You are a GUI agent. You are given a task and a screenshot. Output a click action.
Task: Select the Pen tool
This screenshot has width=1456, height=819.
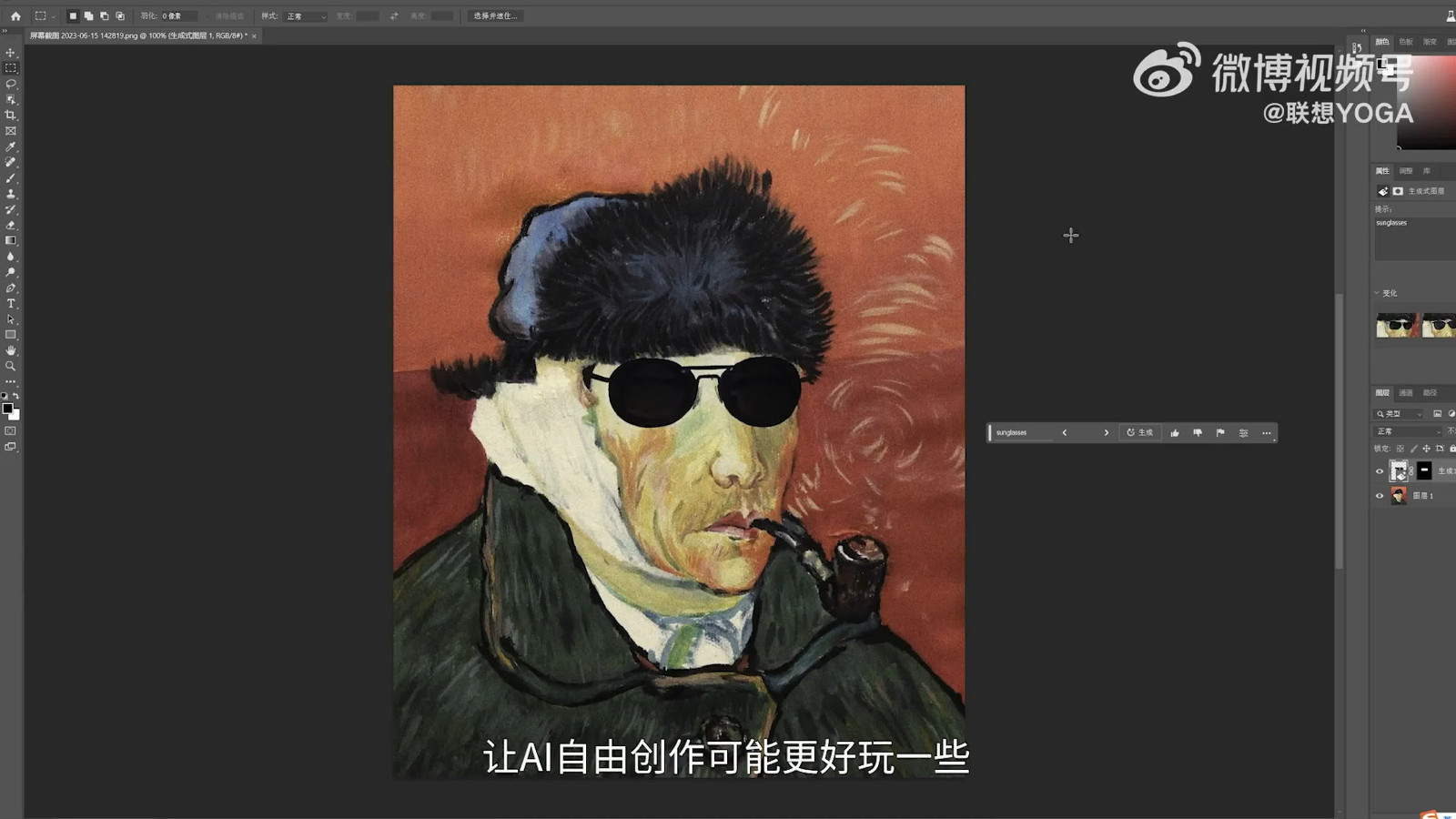[11, 288]
